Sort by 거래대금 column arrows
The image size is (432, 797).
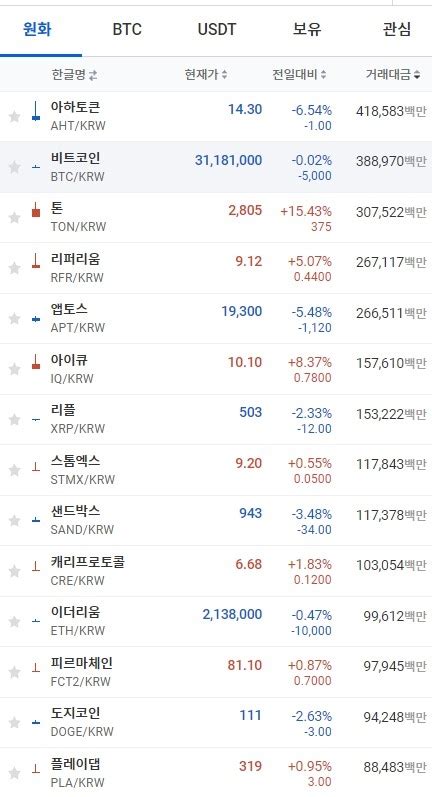point(417,75)
